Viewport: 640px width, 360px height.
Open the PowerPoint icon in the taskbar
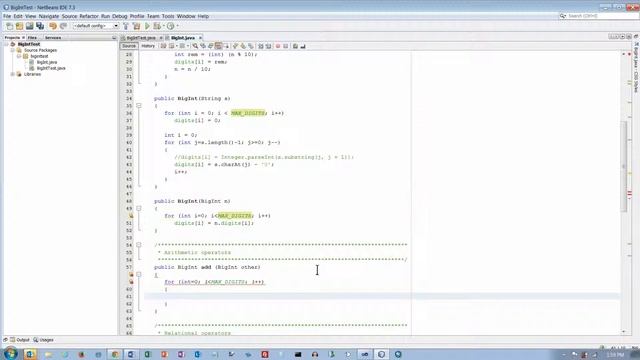164,354
